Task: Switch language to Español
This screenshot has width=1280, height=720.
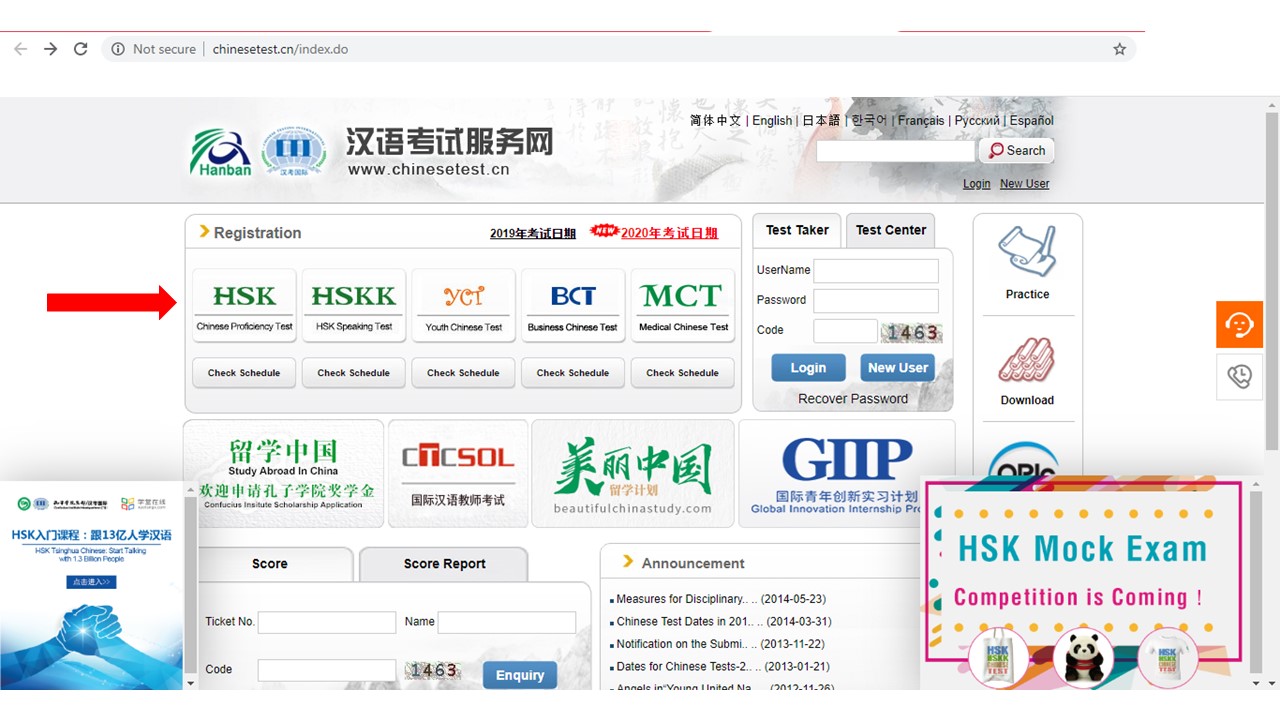Action: point(1031,120)
